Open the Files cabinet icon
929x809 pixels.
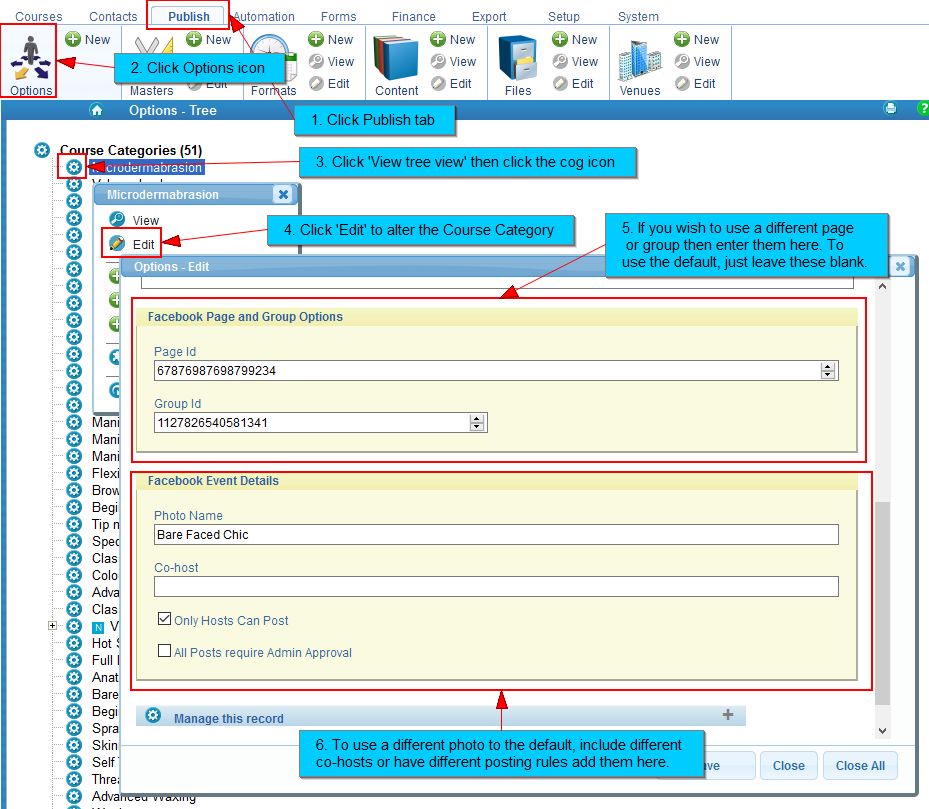[518, 58]
